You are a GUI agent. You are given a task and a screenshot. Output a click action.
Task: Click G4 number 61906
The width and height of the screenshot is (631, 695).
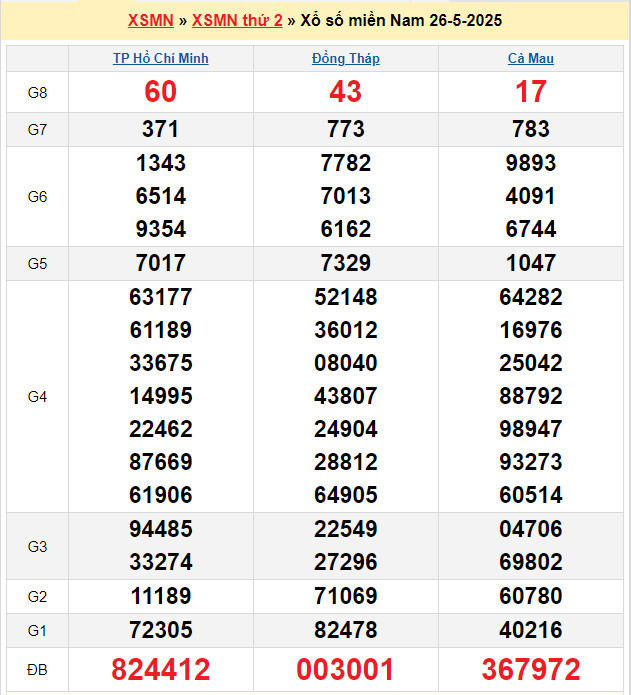(x=161, y=495)
